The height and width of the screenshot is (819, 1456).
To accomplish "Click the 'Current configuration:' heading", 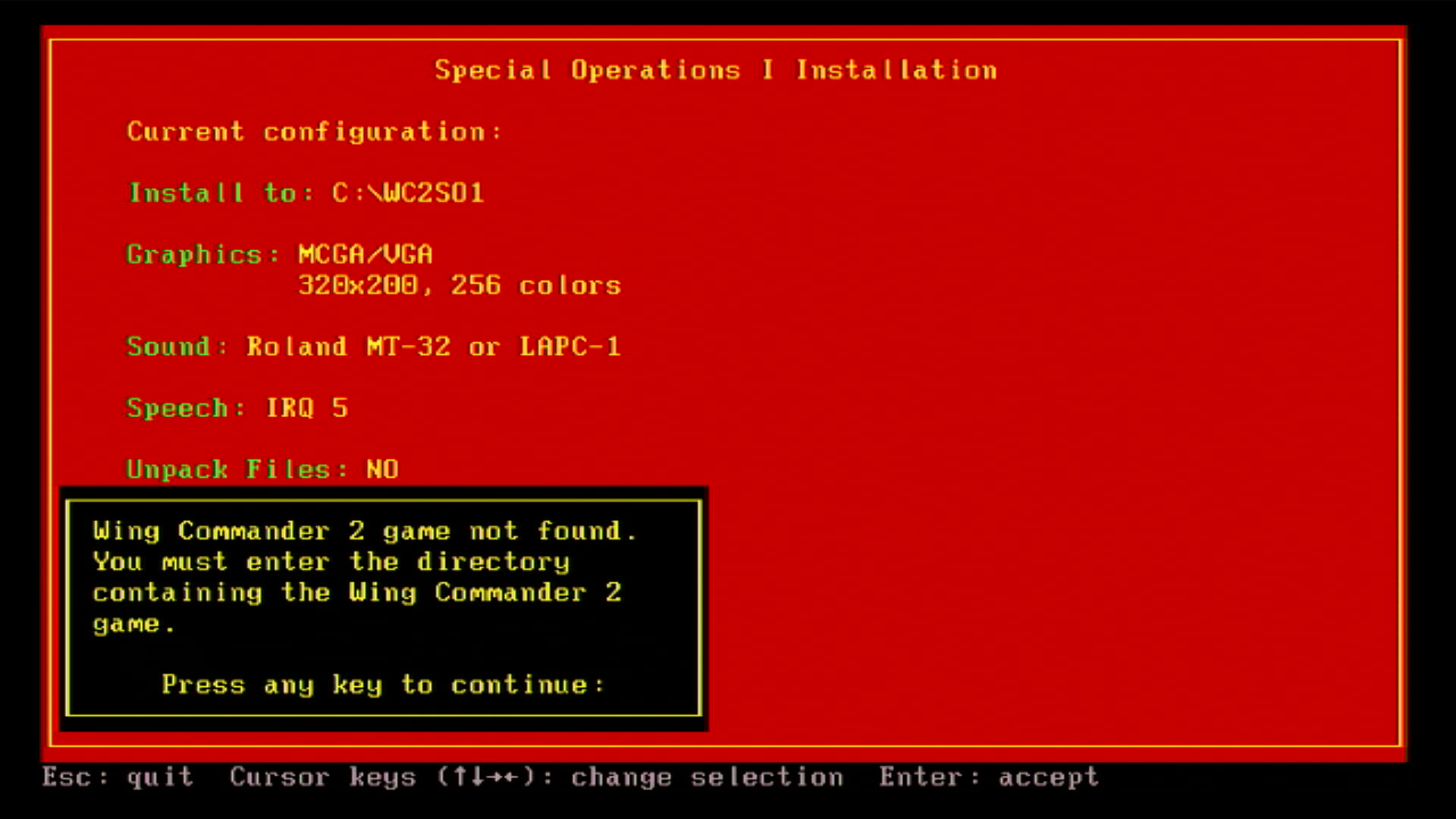I will coord(313,131).
